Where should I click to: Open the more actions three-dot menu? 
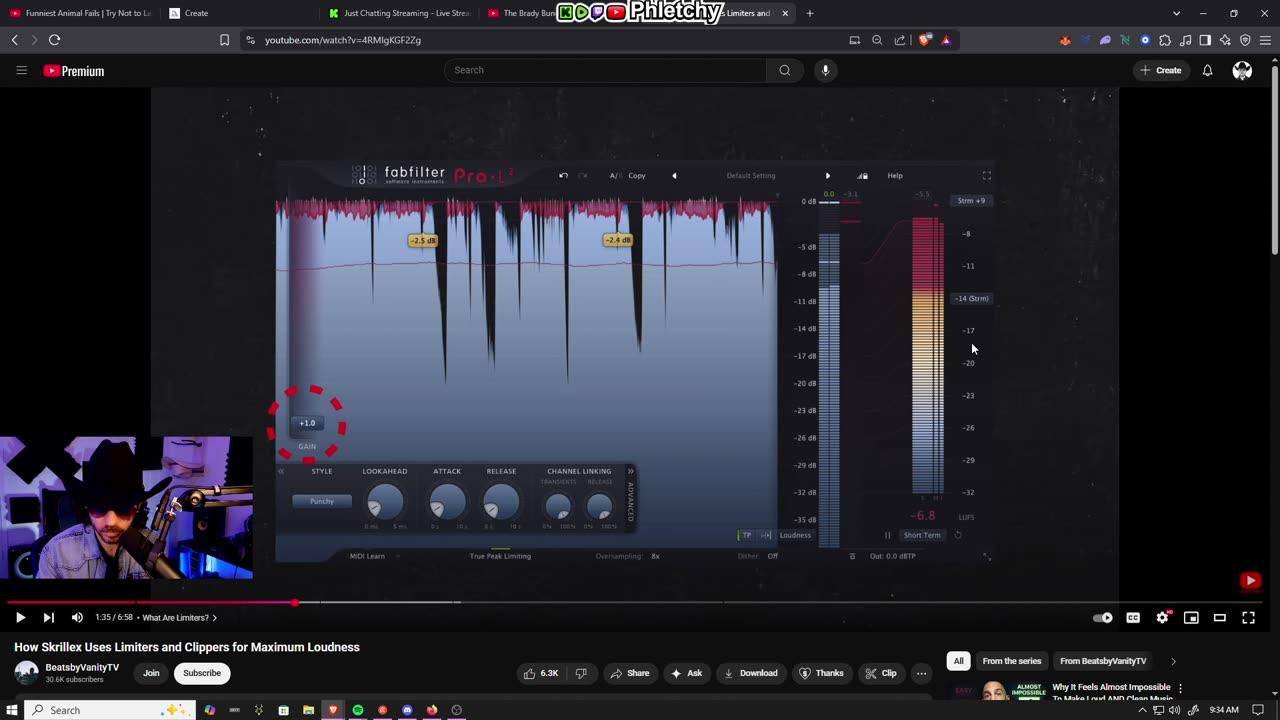[922, 673]
